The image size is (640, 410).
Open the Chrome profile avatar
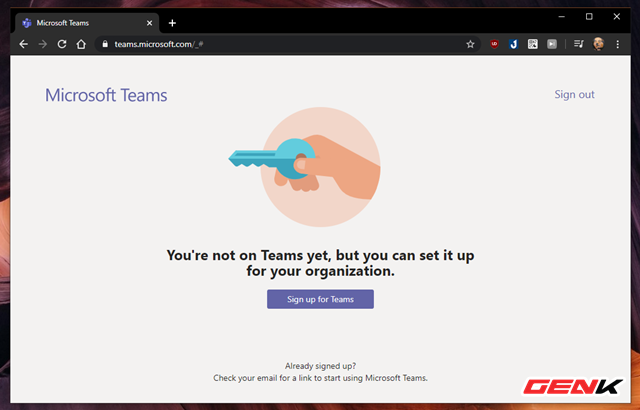(598, 44)
